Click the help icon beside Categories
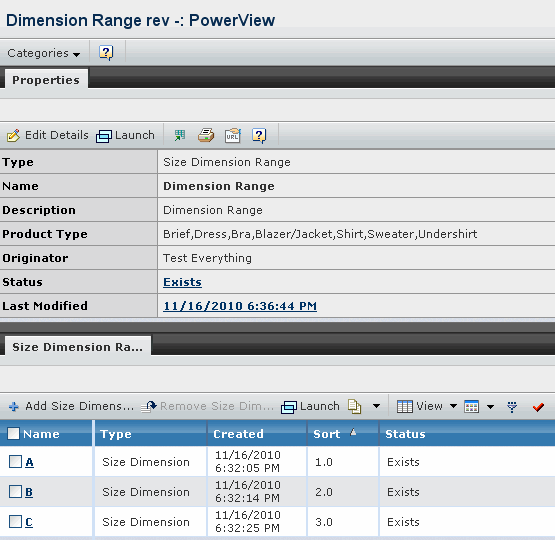This screenshot has width=555, height=540. coord(106,53)
